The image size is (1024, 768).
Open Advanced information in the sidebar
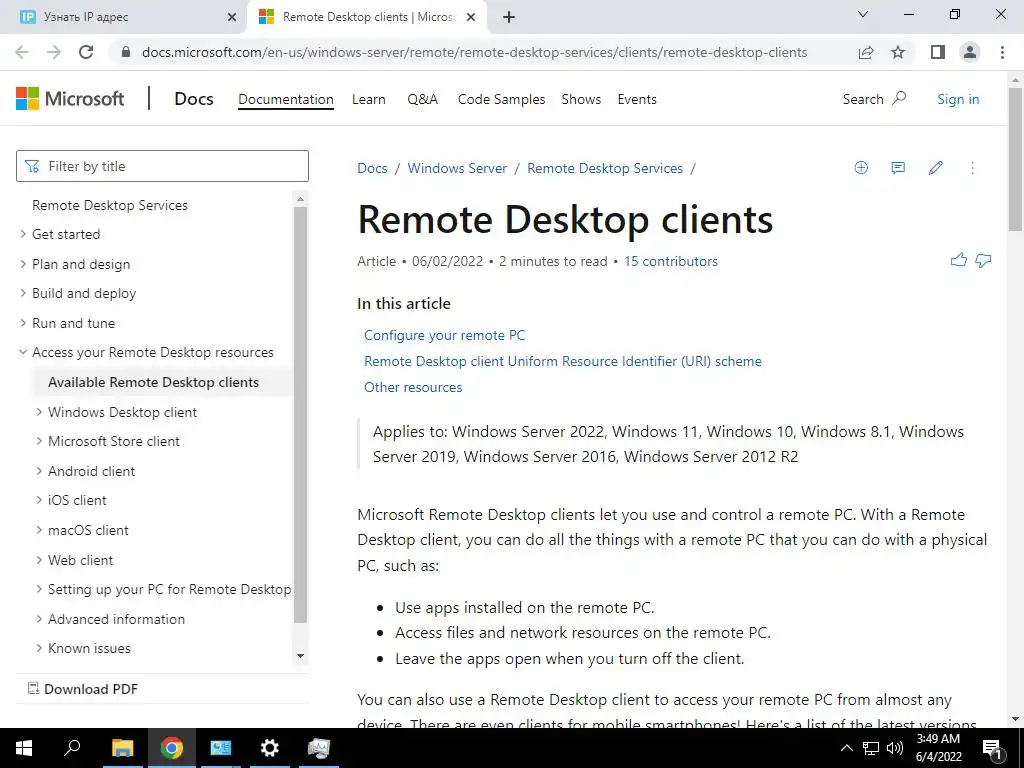pos(116,619)
